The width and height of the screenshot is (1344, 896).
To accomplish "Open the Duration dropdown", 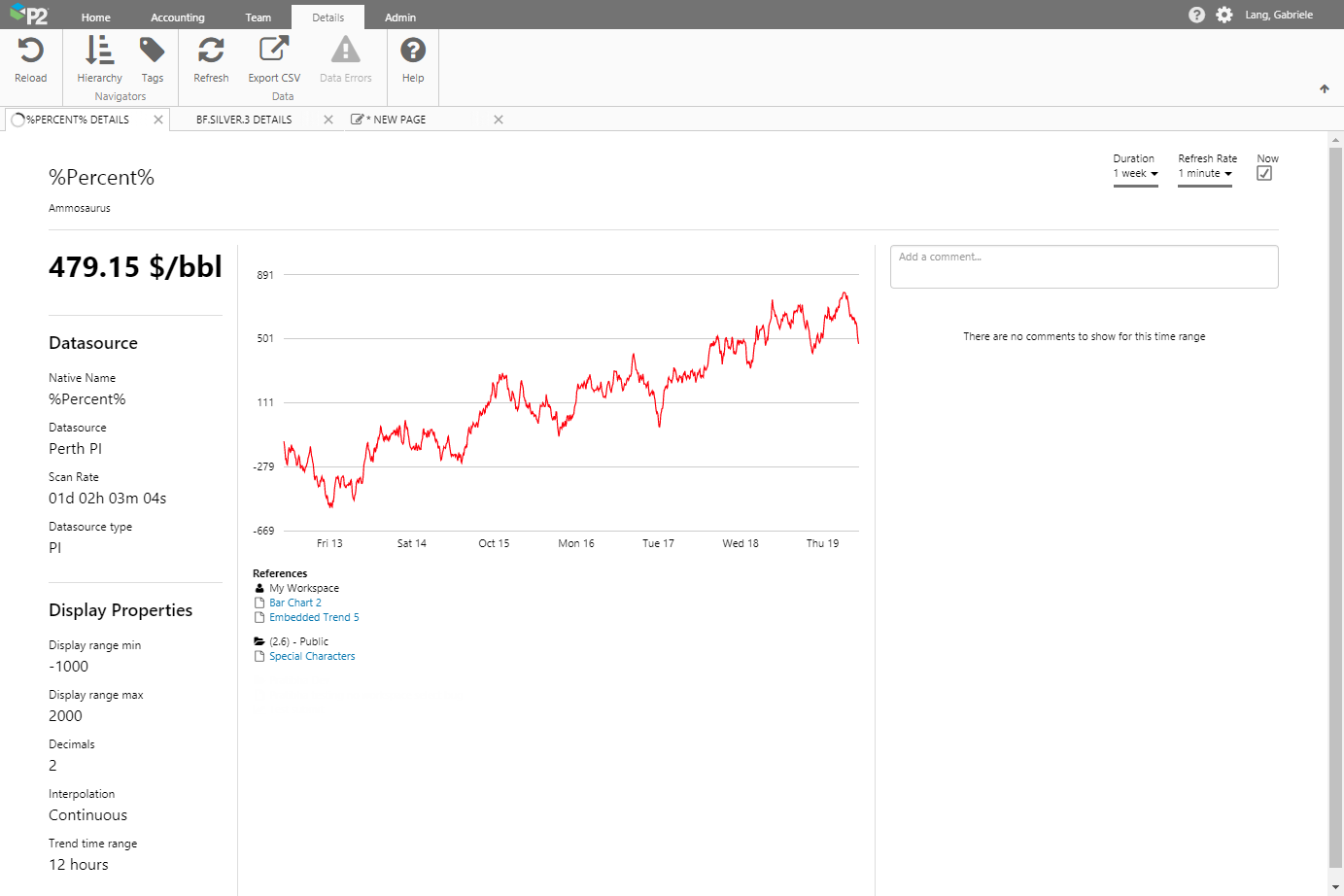I will click(1135, 174).
